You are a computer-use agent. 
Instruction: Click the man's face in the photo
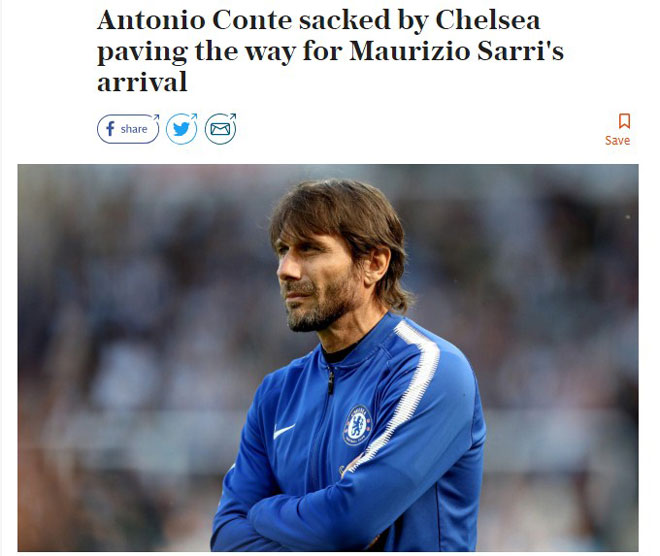pos(316,278)
